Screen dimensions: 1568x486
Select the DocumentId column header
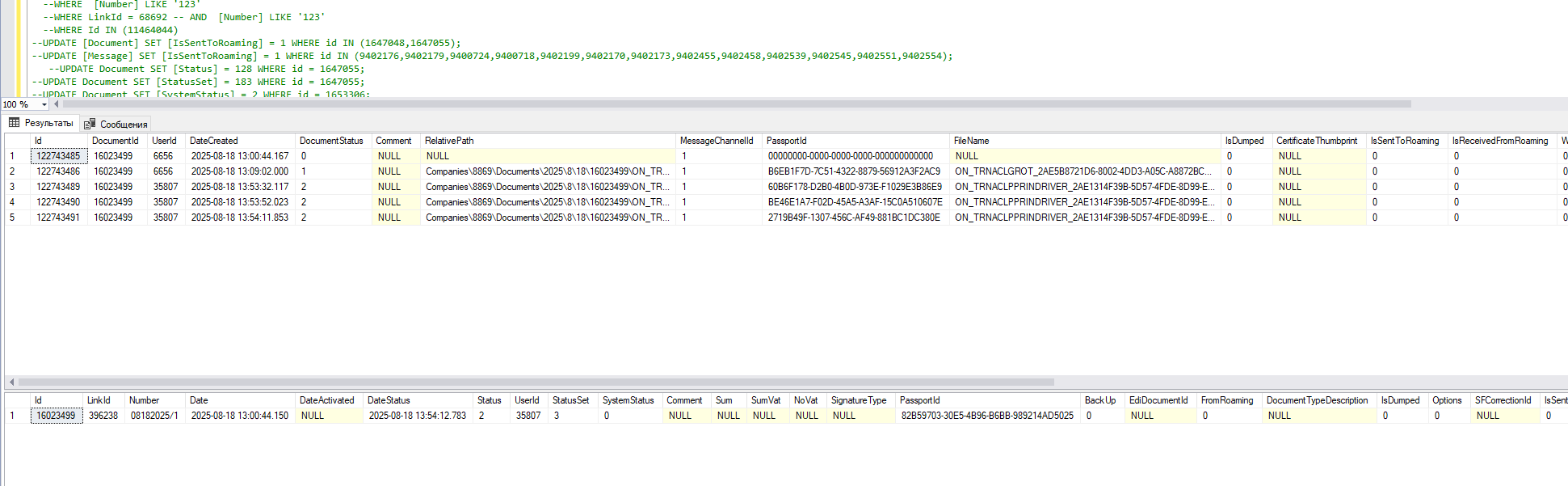tap(116, 141)
